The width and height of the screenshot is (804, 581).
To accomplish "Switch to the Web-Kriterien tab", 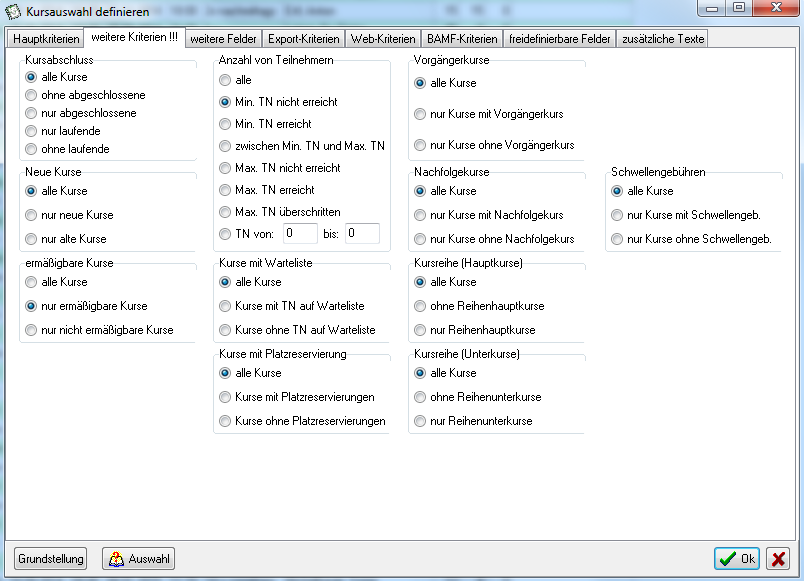I will pyautogui.click(x=383, y=39).
